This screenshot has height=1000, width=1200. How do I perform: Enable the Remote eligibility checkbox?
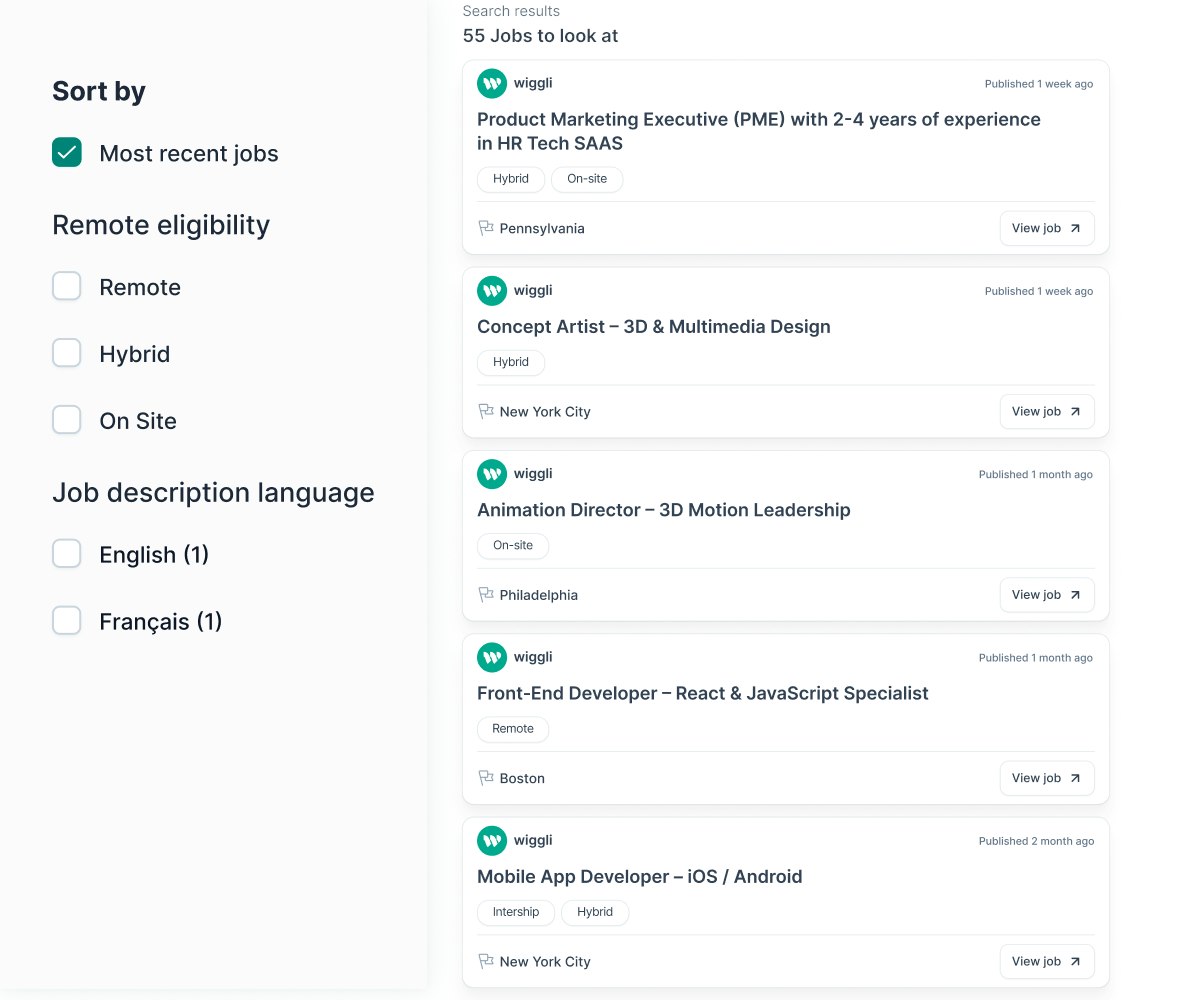pyautogui.click(x=67, y=287)
